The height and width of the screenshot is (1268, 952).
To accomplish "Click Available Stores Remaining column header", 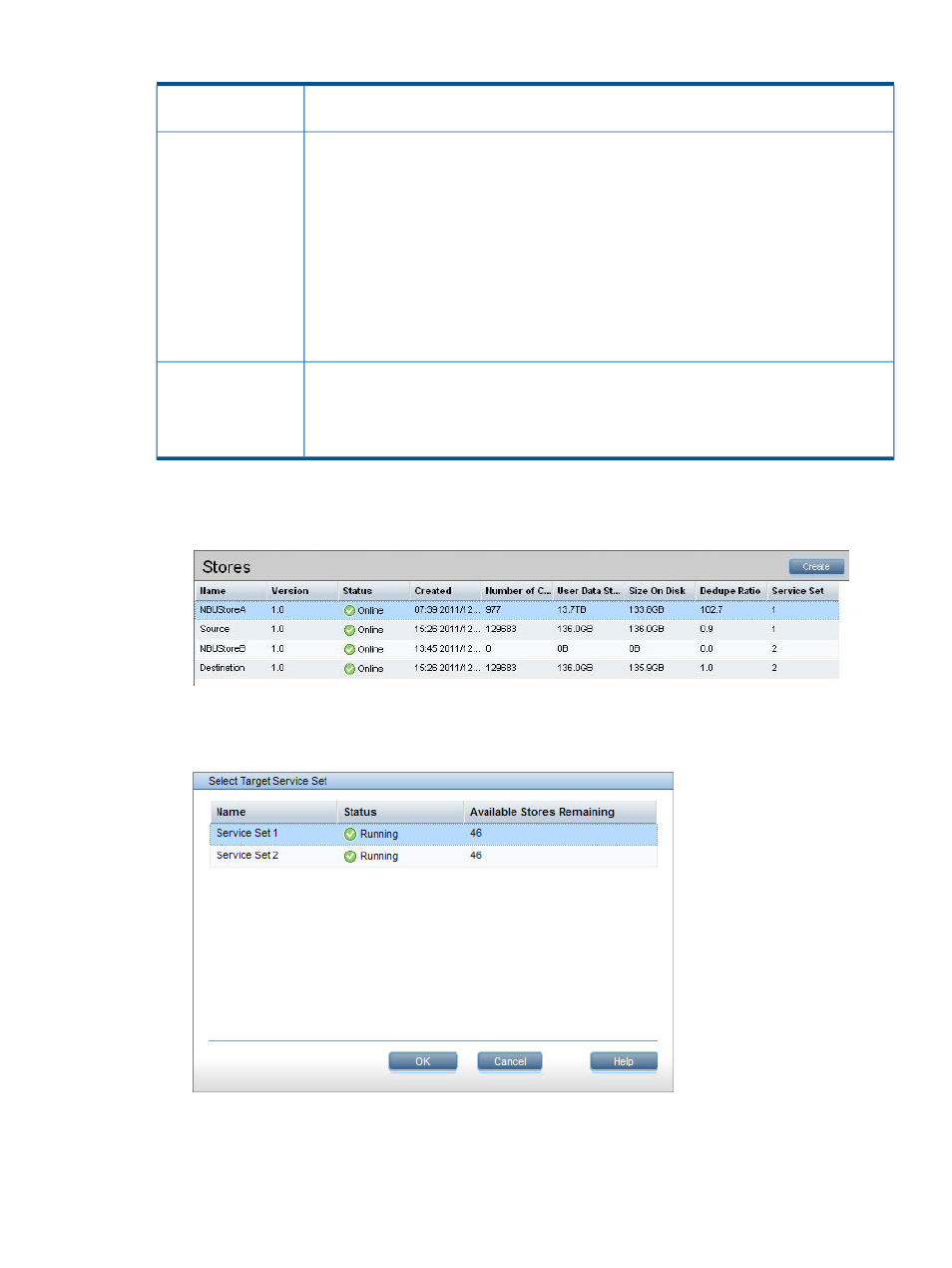I will tap(560, 812).
